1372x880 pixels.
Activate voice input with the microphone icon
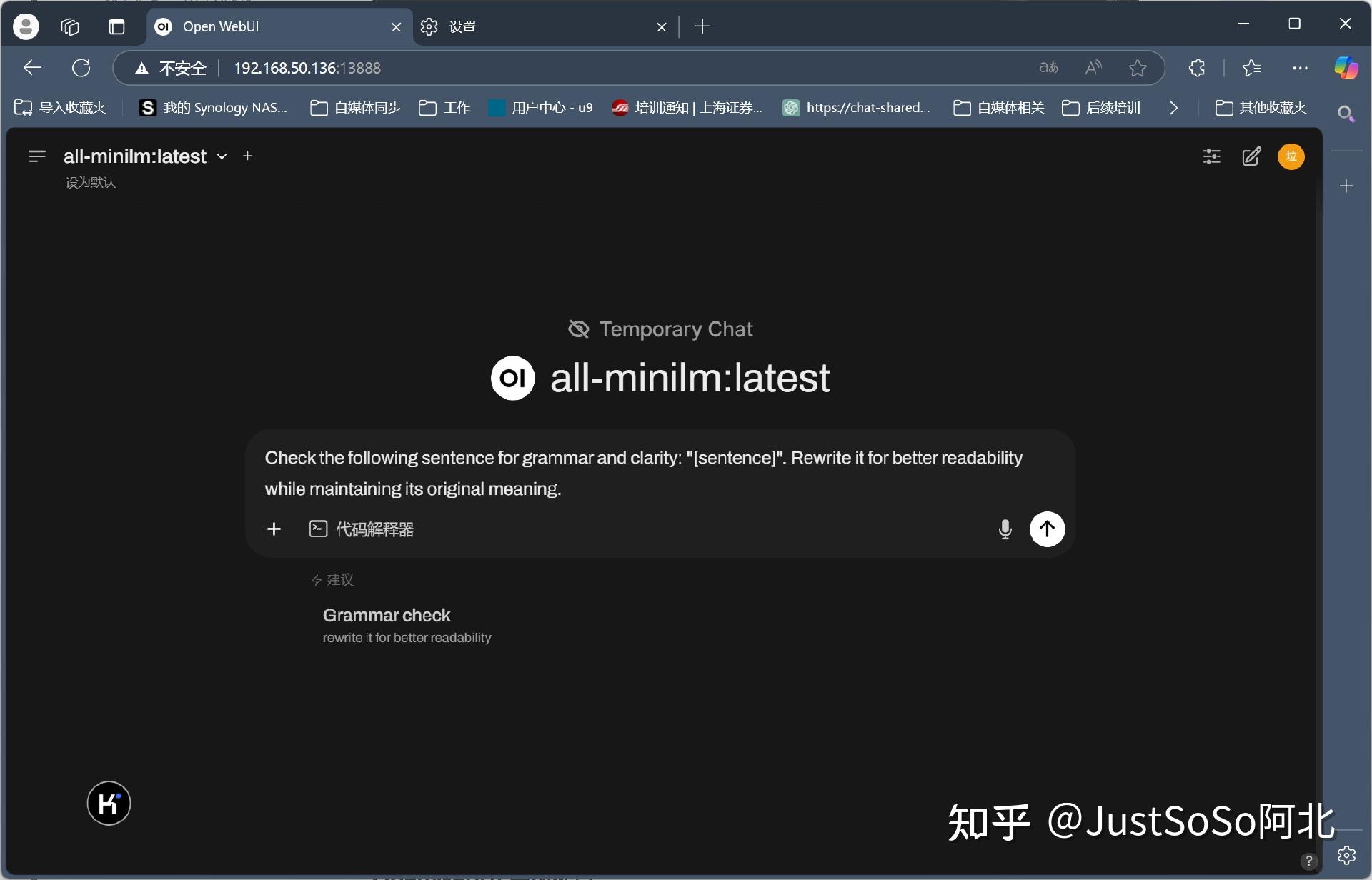[1005, 529]
